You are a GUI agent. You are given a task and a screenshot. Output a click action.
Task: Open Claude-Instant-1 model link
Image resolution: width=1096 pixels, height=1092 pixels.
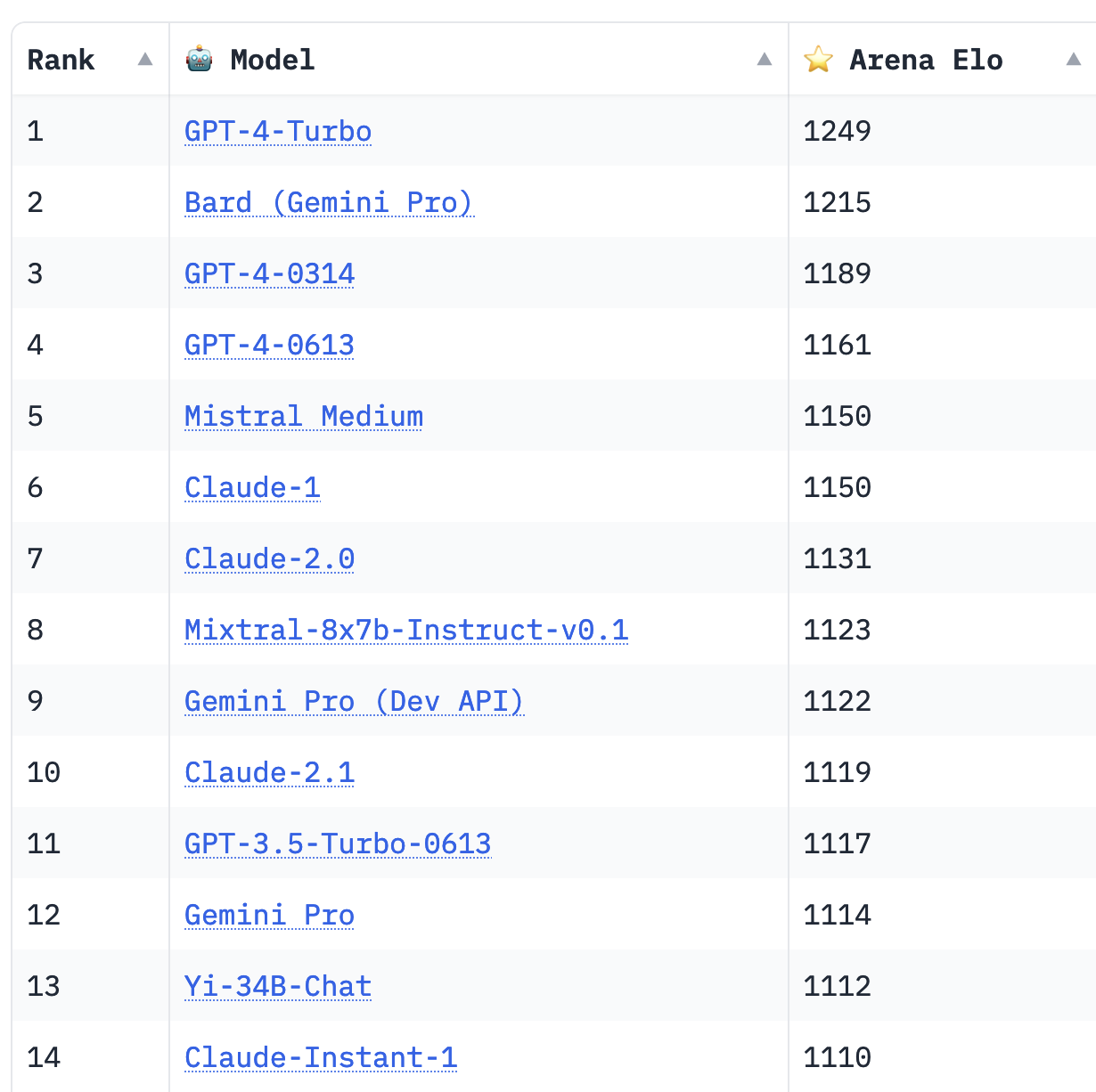point(321,1057)
